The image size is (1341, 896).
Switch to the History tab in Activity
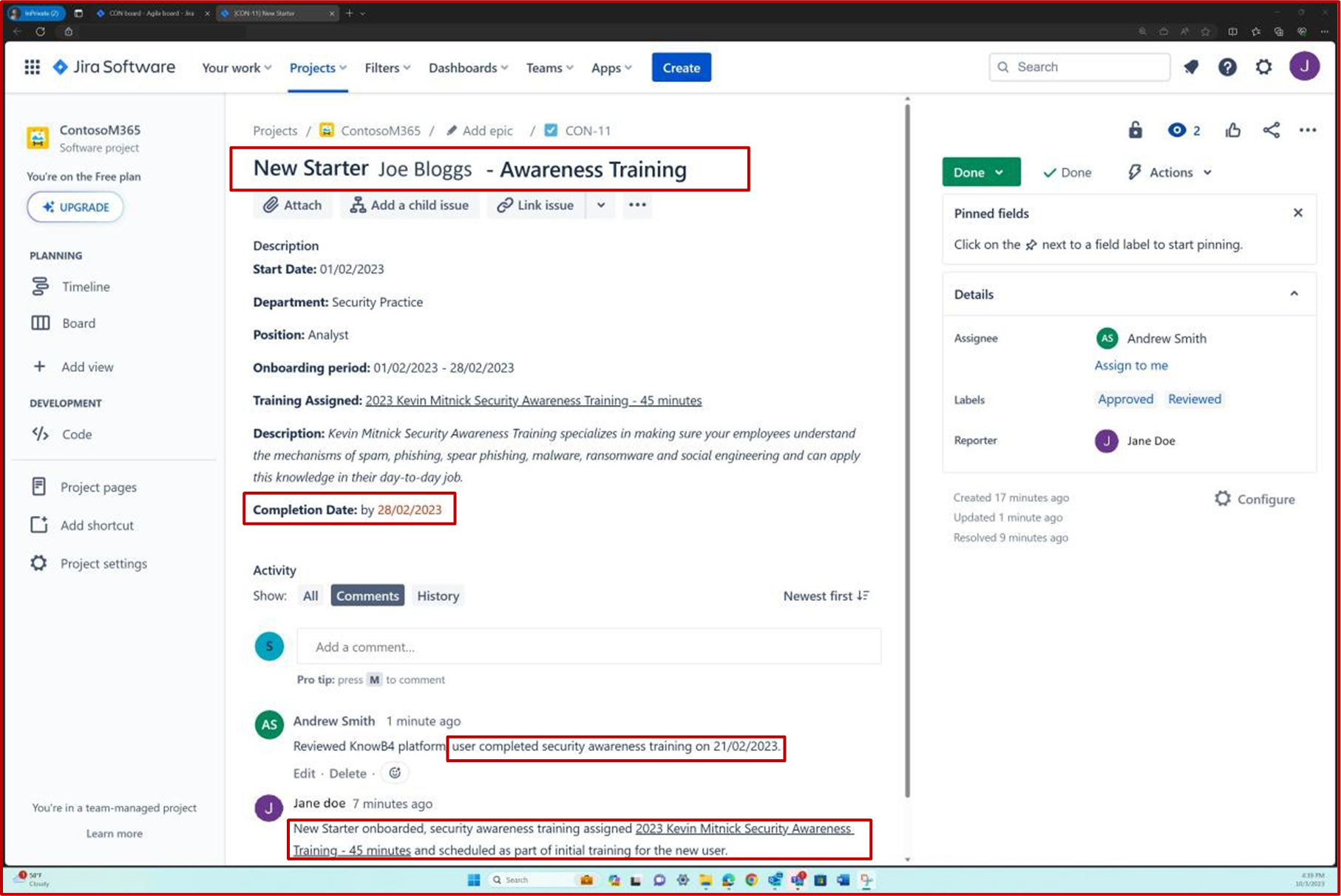[x=437, y=595]
